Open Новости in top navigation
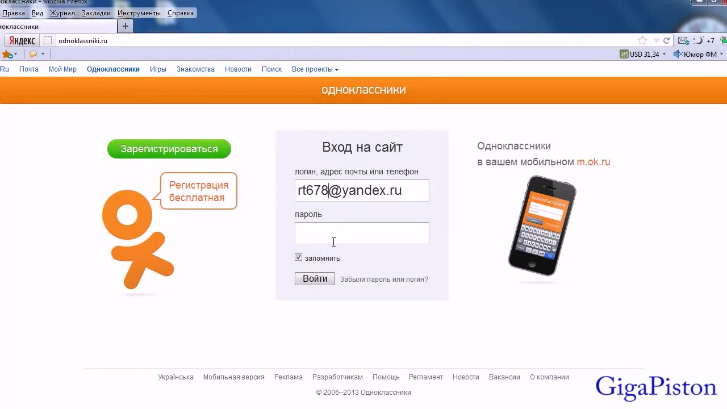 click(238, 69)
